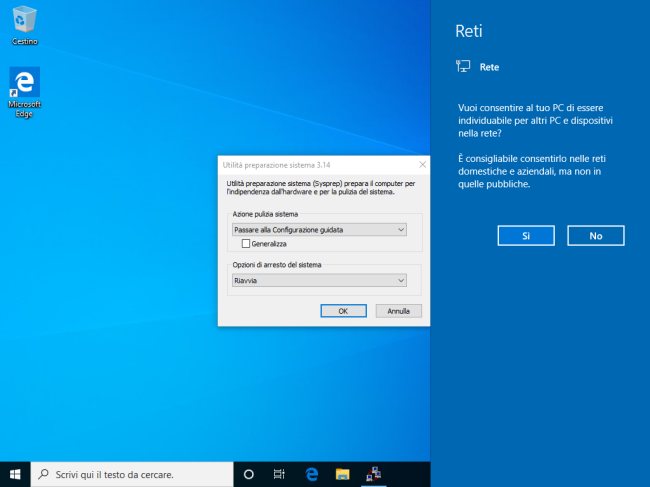Screen dimensions: 650x487
Task: Click the Rete network name label
Action: [489, 67]
